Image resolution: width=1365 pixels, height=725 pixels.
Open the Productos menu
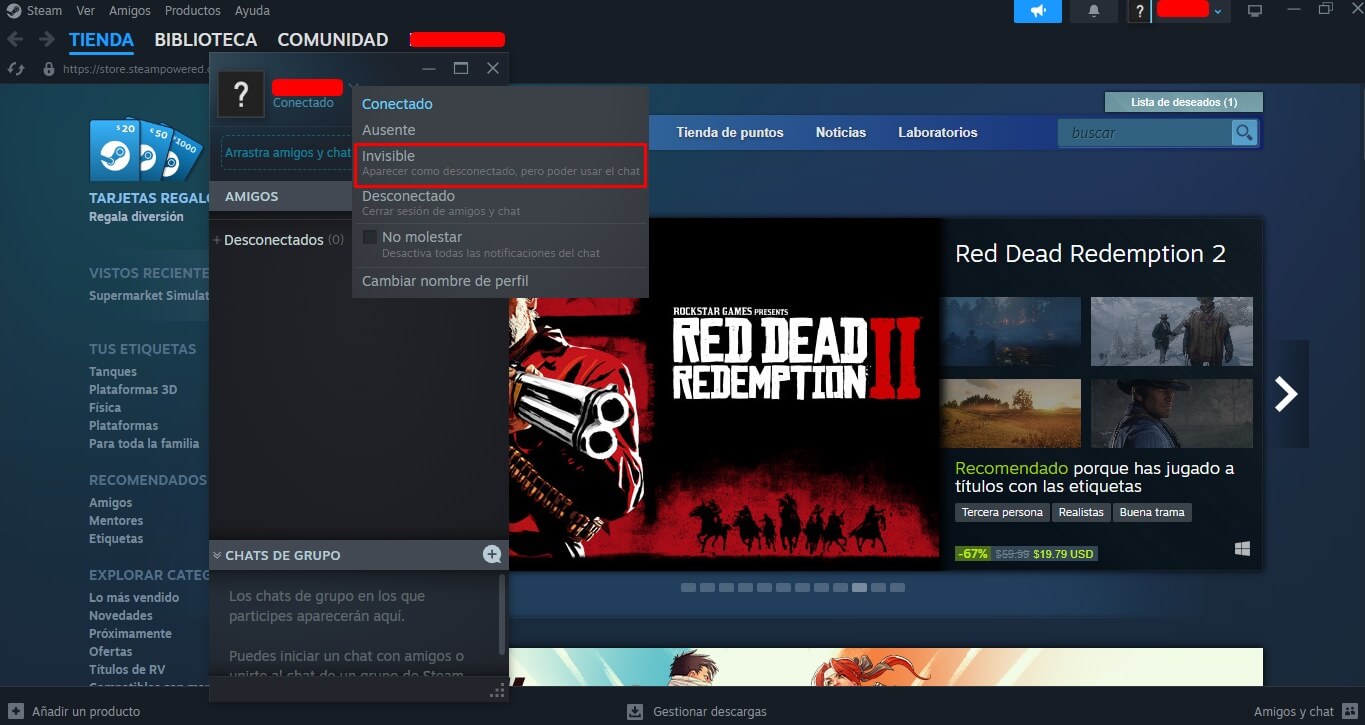point(192,11)
